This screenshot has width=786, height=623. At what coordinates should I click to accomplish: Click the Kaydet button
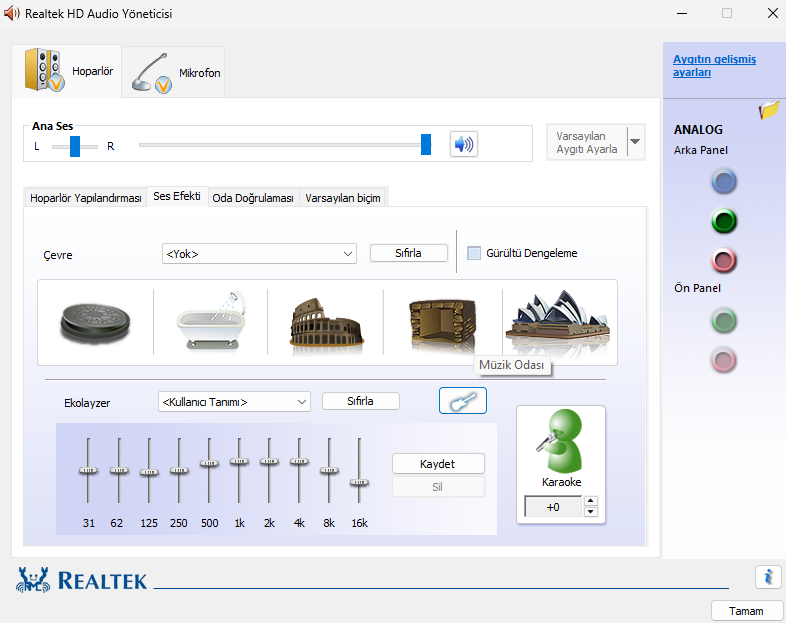pos(438,464)
